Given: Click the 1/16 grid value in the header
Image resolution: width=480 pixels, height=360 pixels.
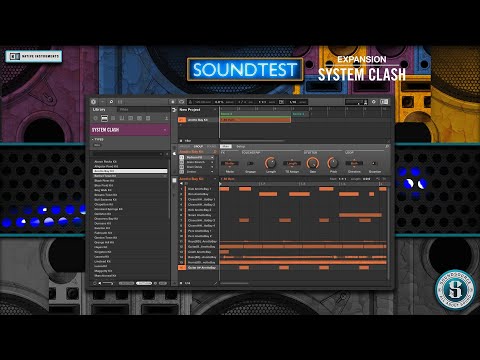Looking at the screenshot, I should click(x=293, y=102).
